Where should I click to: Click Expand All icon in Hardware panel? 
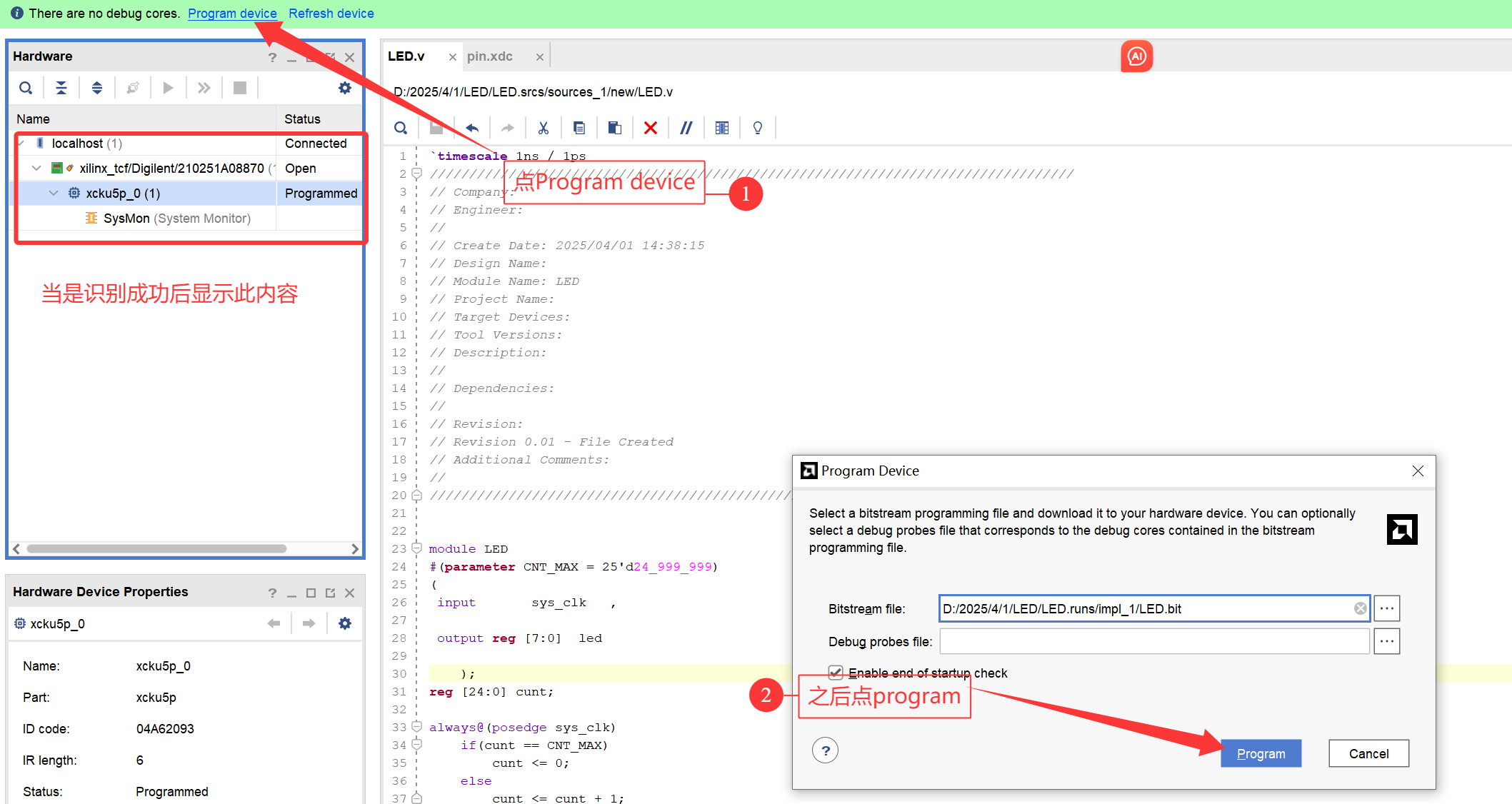97,88
